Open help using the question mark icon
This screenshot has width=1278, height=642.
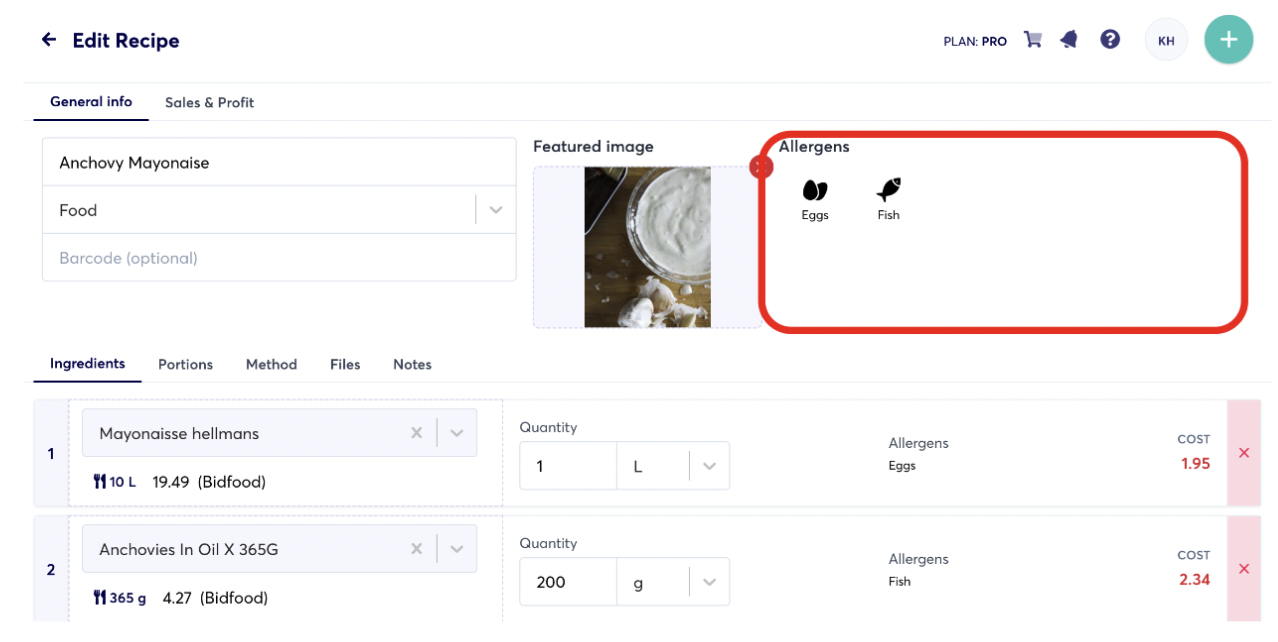coord(1110,39)
